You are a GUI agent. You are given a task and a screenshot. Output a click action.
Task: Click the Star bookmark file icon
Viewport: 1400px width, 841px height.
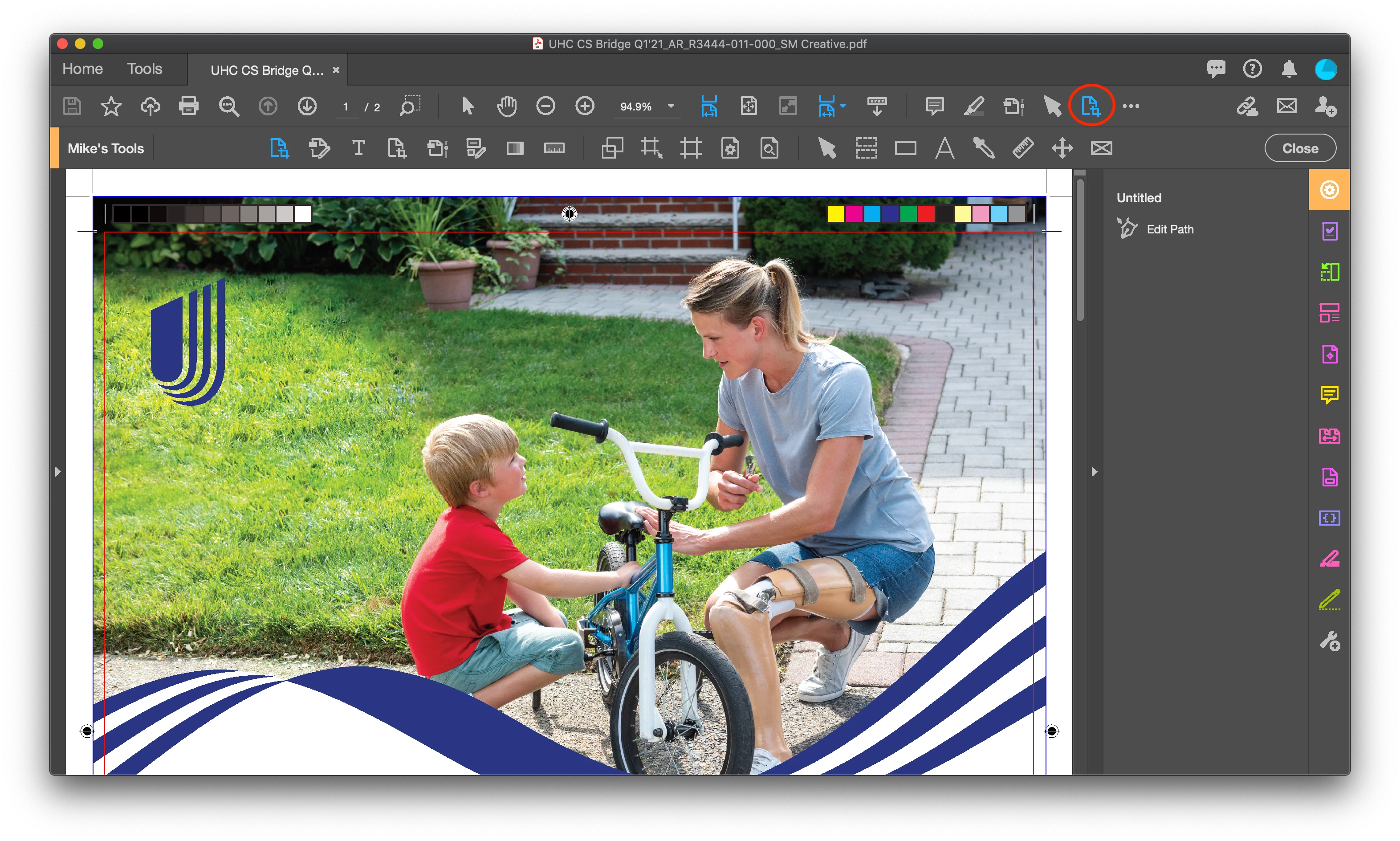pos(111,106)
